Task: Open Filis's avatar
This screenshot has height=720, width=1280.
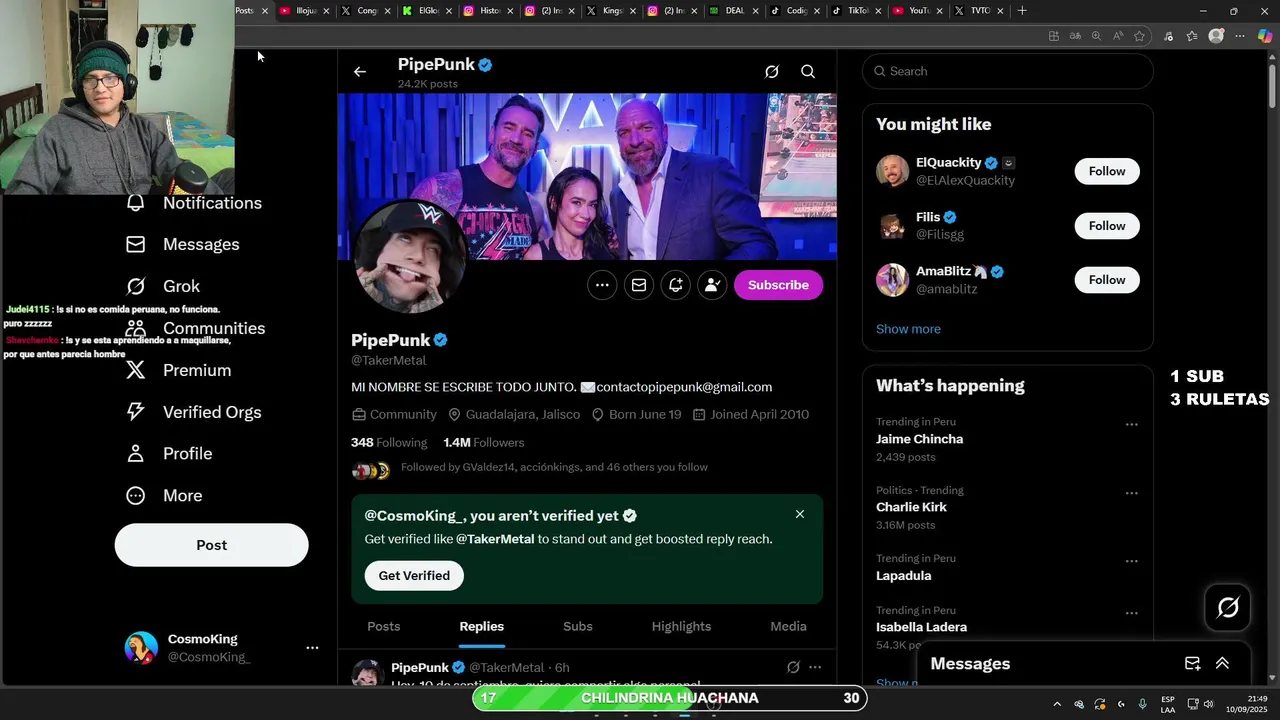Action: [892, 226]
